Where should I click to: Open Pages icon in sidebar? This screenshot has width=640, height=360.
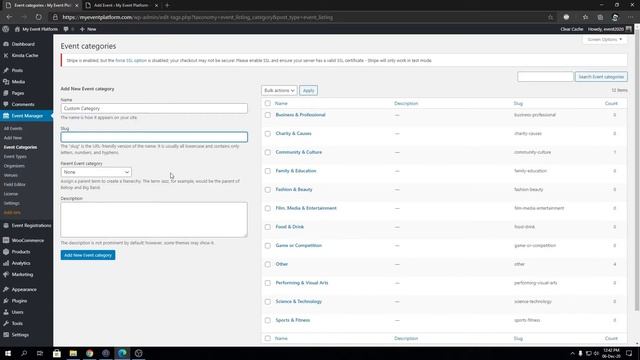pos(6,93)
